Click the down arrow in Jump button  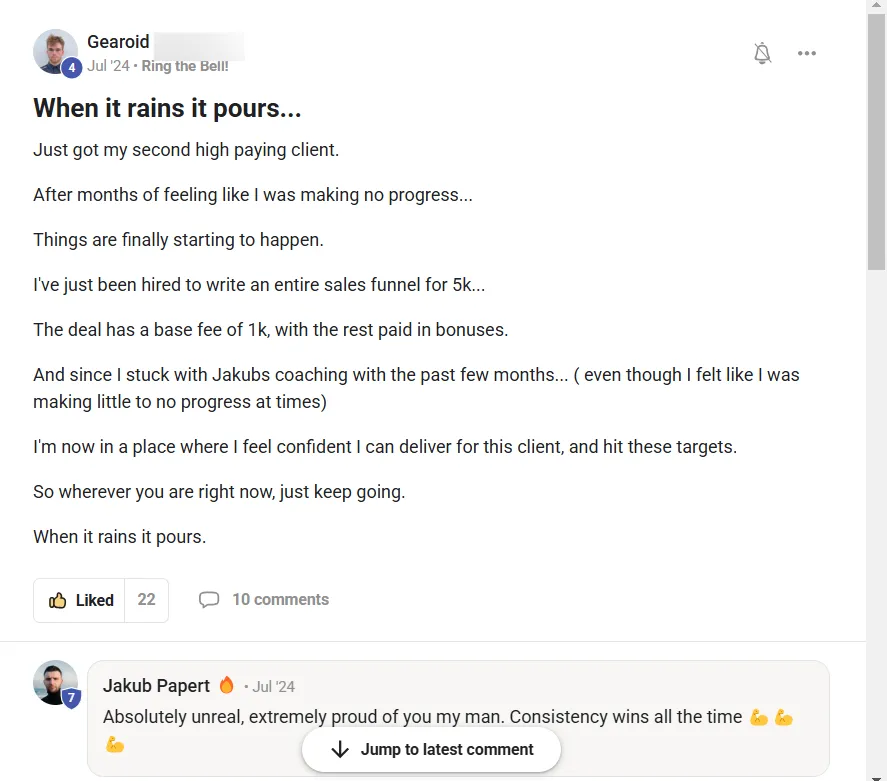340,749
